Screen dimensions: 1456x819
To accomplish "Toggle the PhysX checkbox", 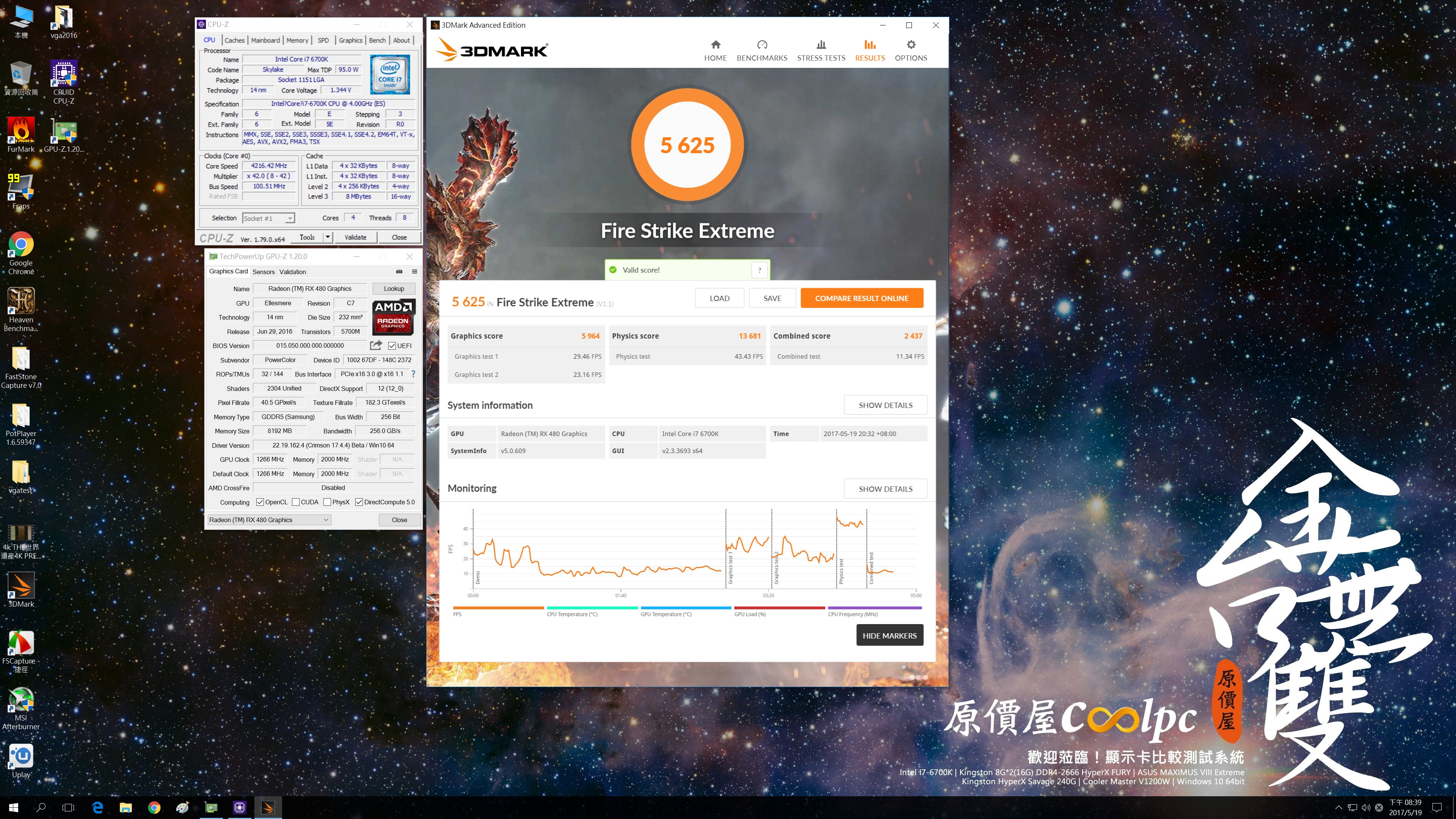I will coord(327,502).
